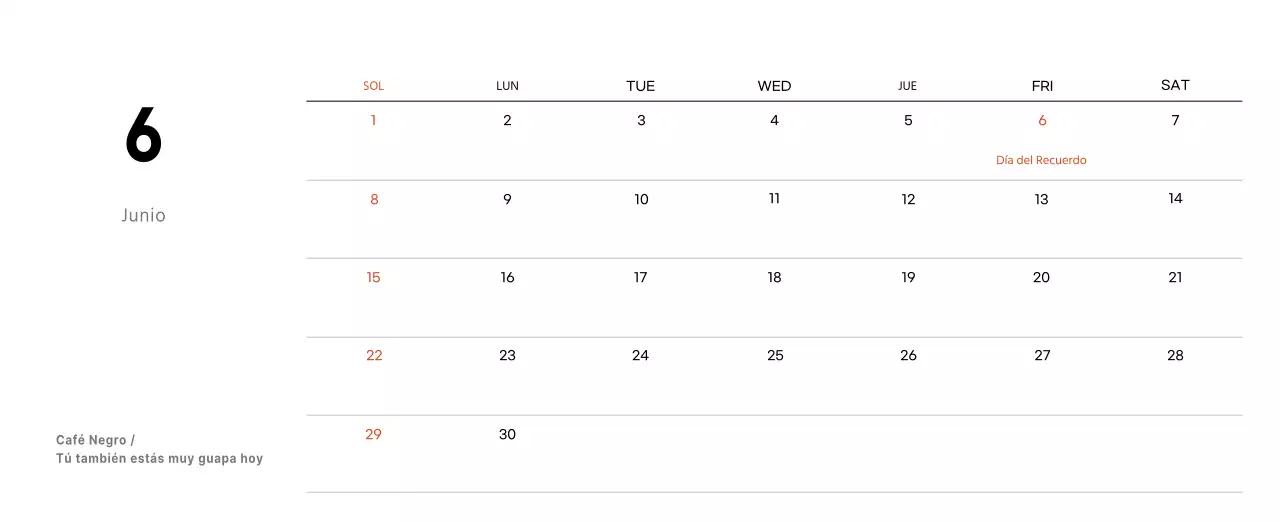Select "Tú también estás muy guapa hoy" text
The image size is (1280, 522).
click(x=159, y=459)
